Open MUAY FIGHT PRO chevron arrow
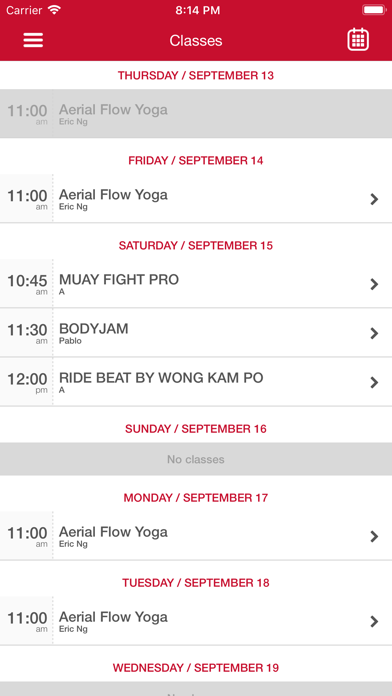 374,284
